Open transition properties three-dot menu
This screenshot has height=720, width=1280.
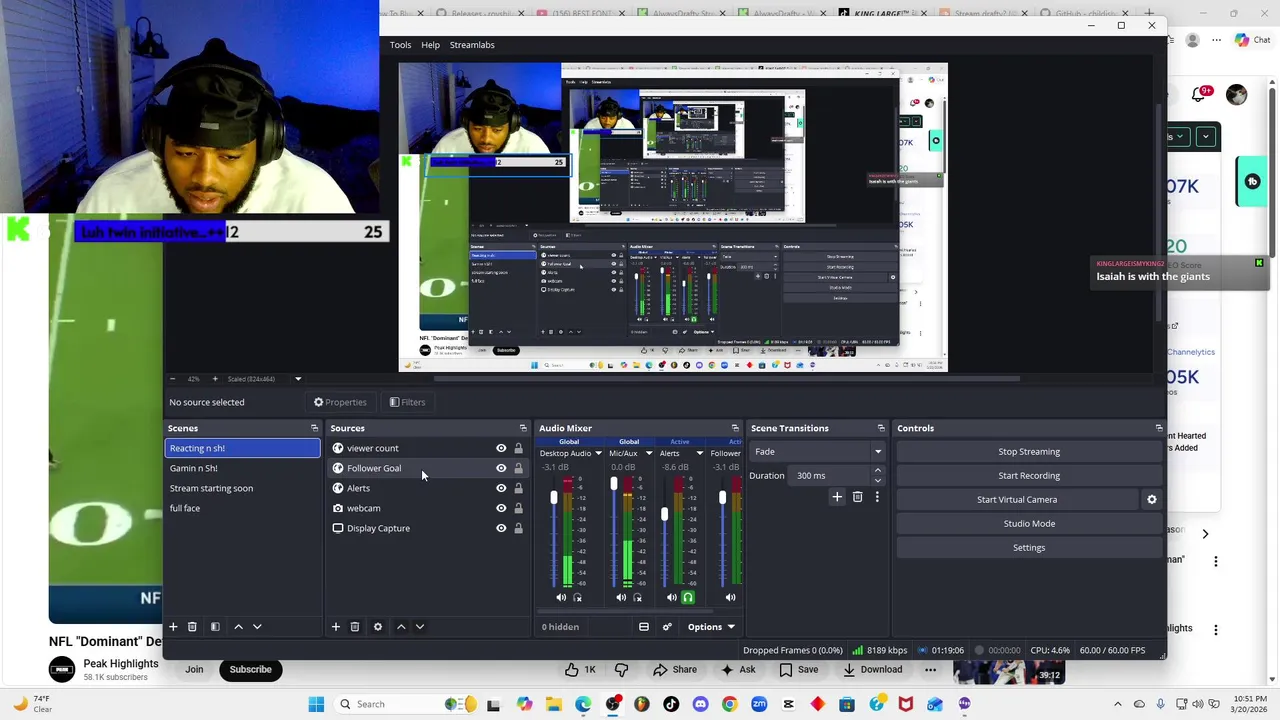[877, 497]
